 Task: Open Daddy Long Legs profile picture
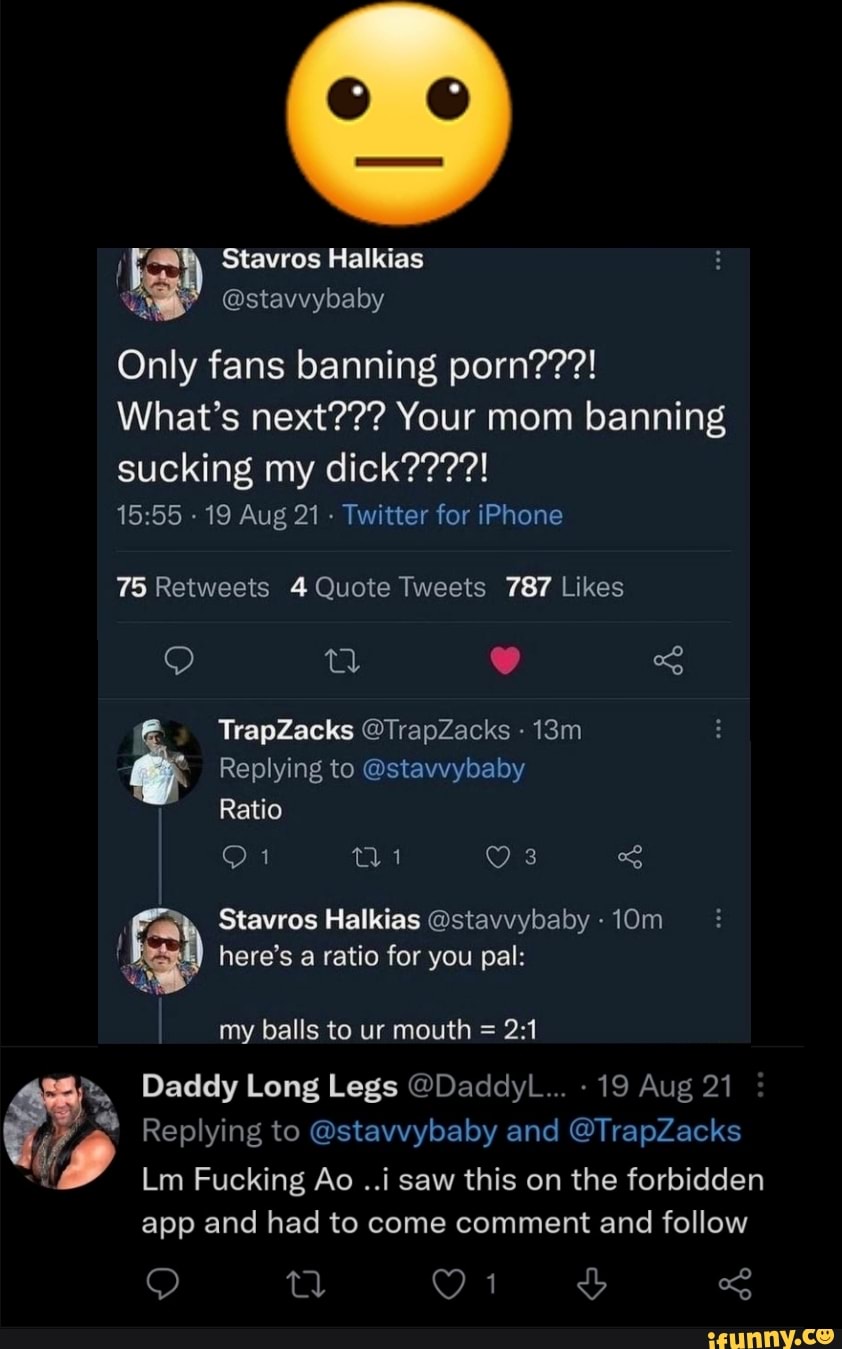coord(62,1131)
